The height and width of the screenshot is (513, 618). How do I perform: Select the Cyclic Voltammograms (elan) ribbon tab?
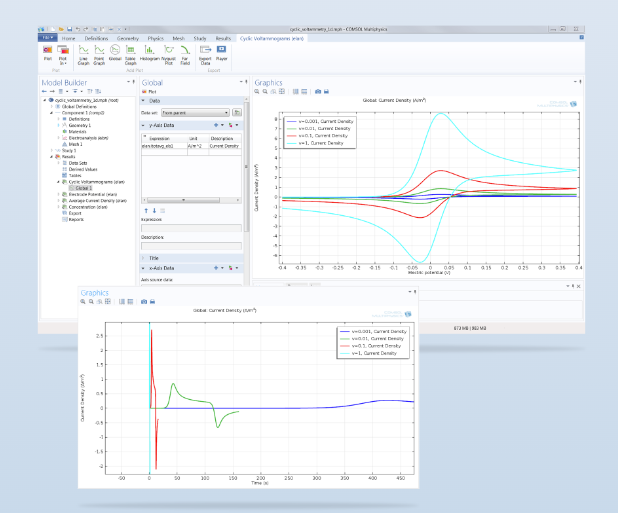pos(272,38)
